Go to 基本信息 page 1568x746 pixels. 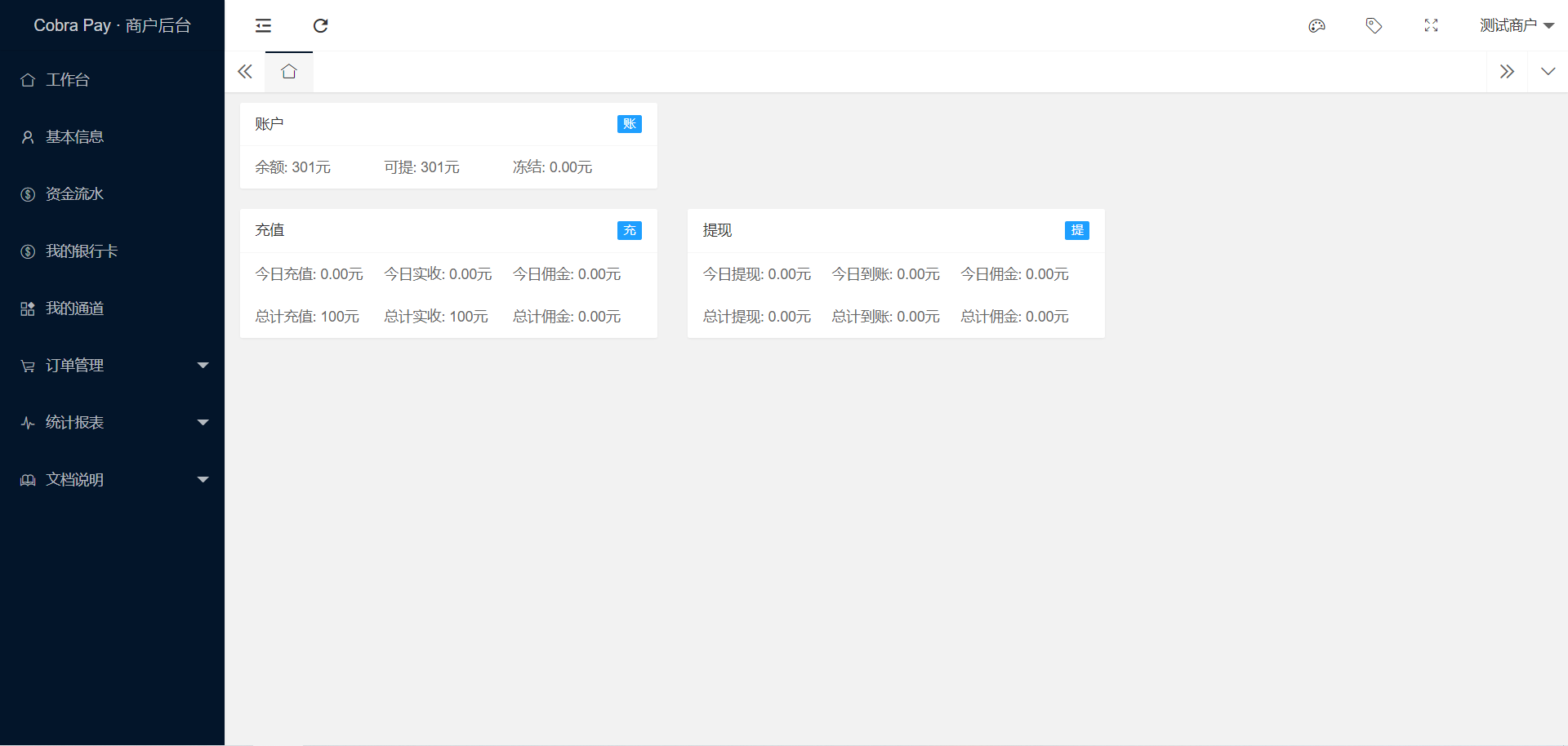coord(74,137)
